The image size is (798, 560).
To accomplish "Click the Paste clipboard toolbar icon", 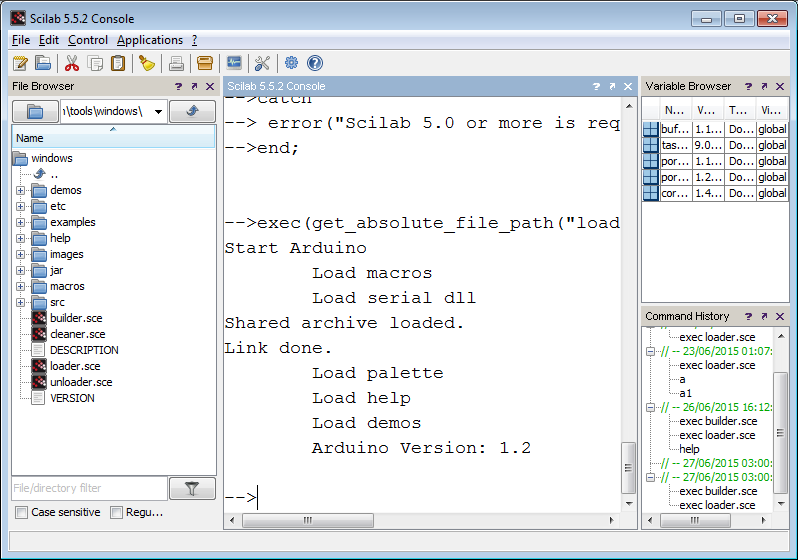I will (118, 63).
